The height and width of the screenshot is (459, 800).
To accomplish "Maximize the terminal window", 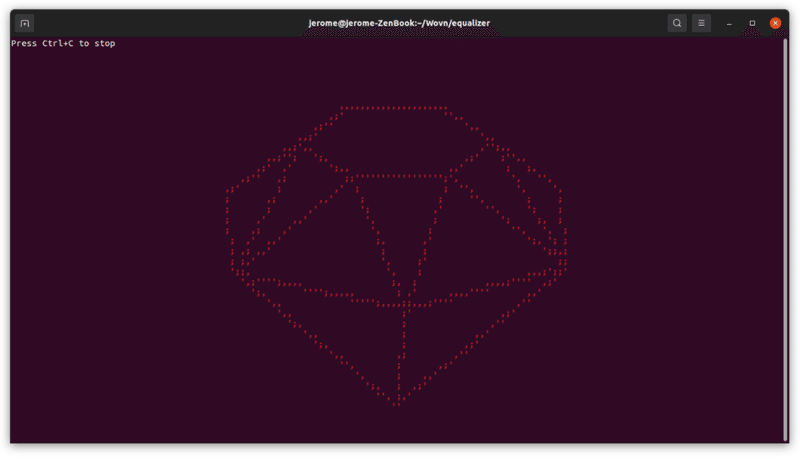I will [752, 23].
